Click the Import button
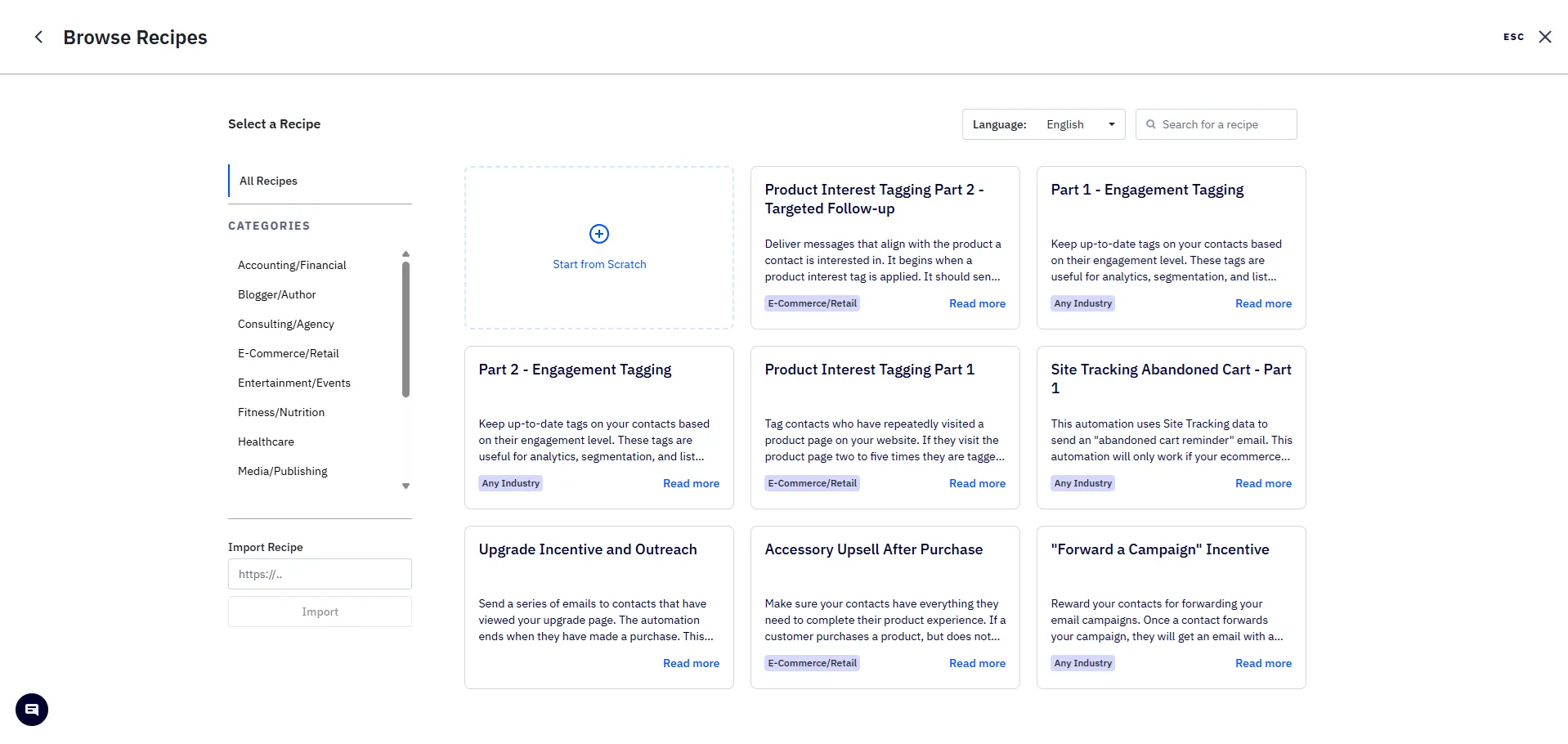The height and width of the screenshot is (744, 1568). pos(320,612)
